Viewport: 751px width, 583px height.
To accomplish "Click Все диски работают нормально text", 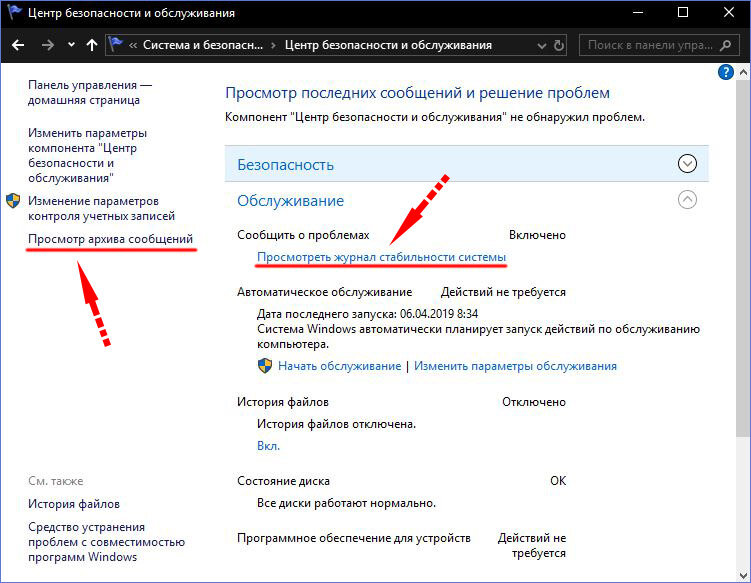I will (347, 503).
